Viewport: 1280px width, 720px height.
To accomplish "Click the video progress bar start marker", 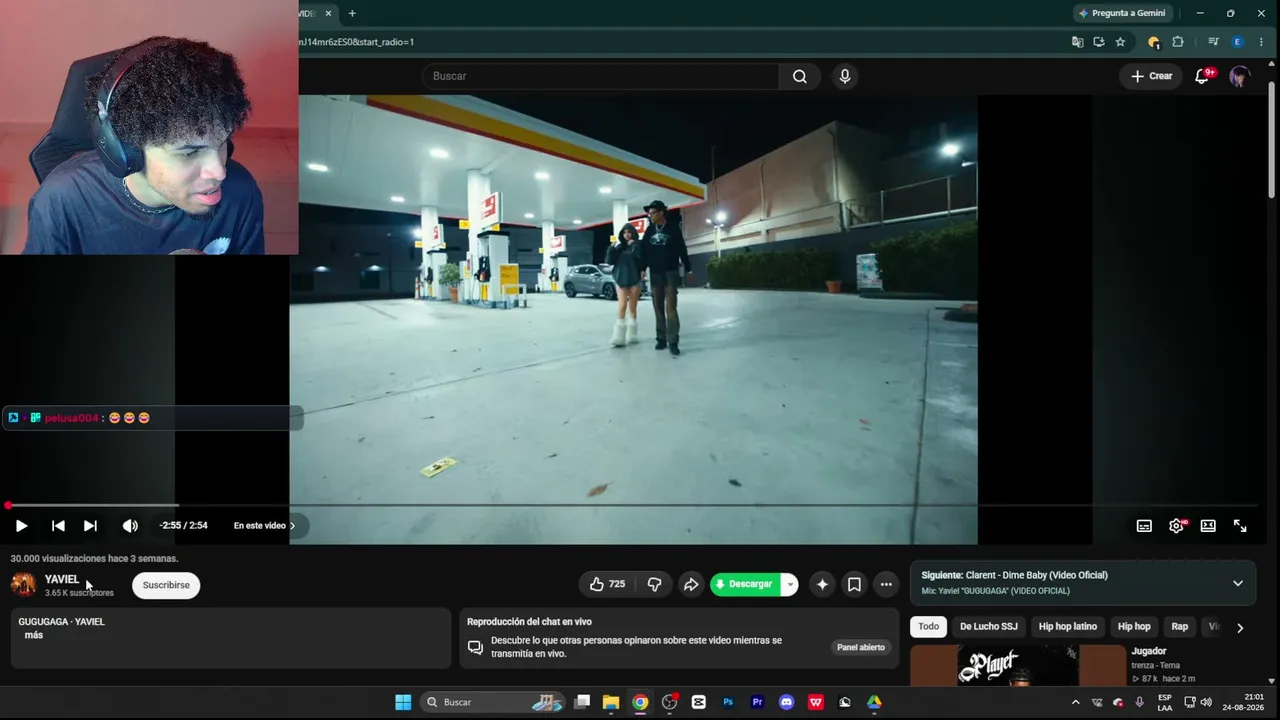I will pos(8,506).
